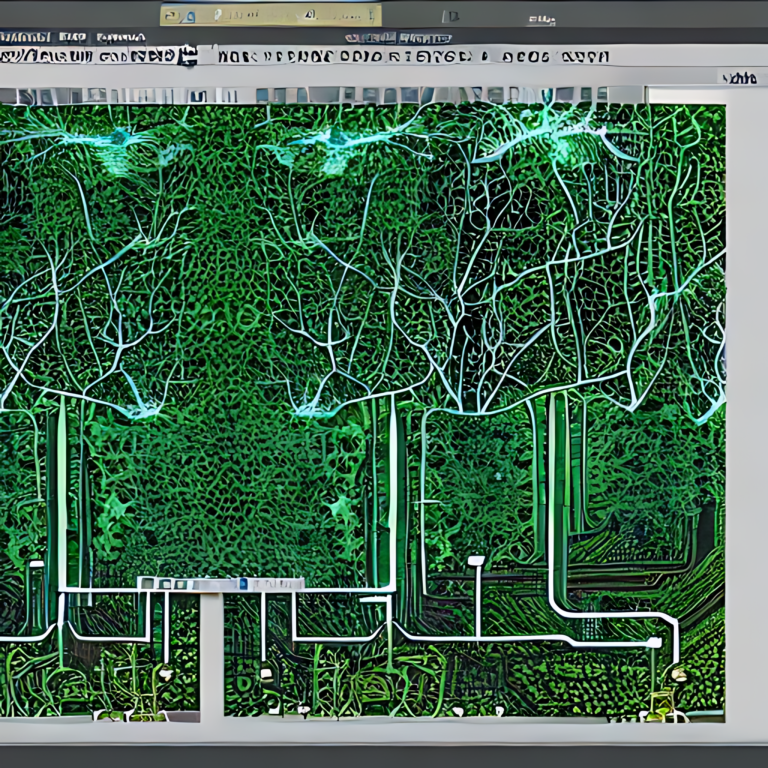Screen dimensions: 768x768
Task: Click the first icon in the yellow title strip
Action: [176, 15]
